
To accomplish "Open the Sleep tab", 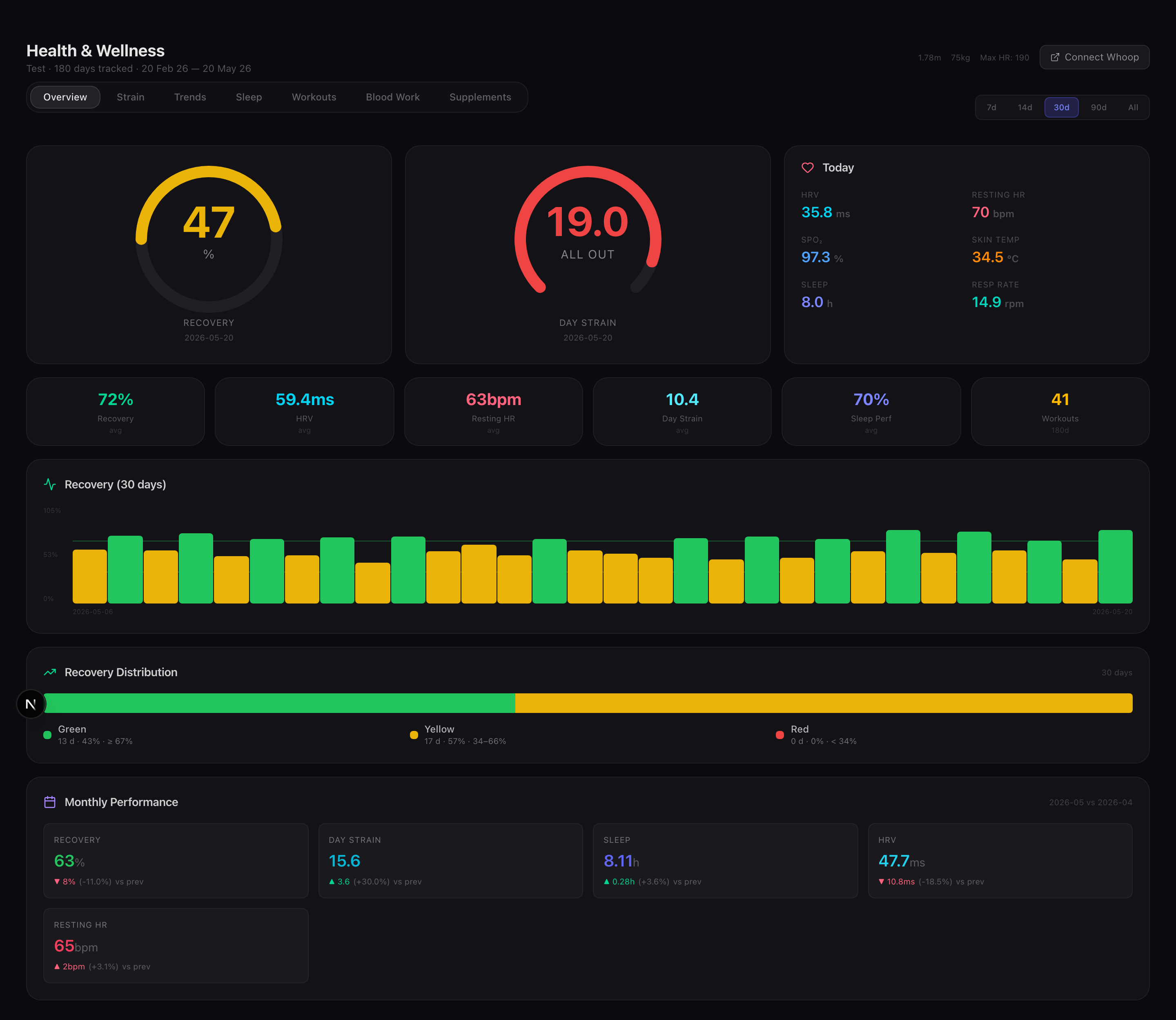I will click(249, 97).
